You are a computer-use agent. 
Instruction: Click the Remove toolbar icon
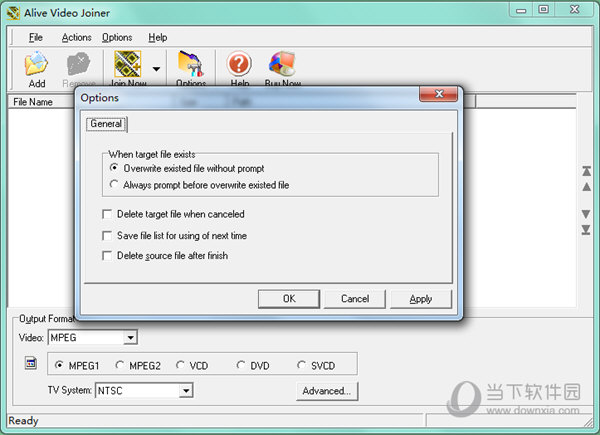(x=78, y=64)
